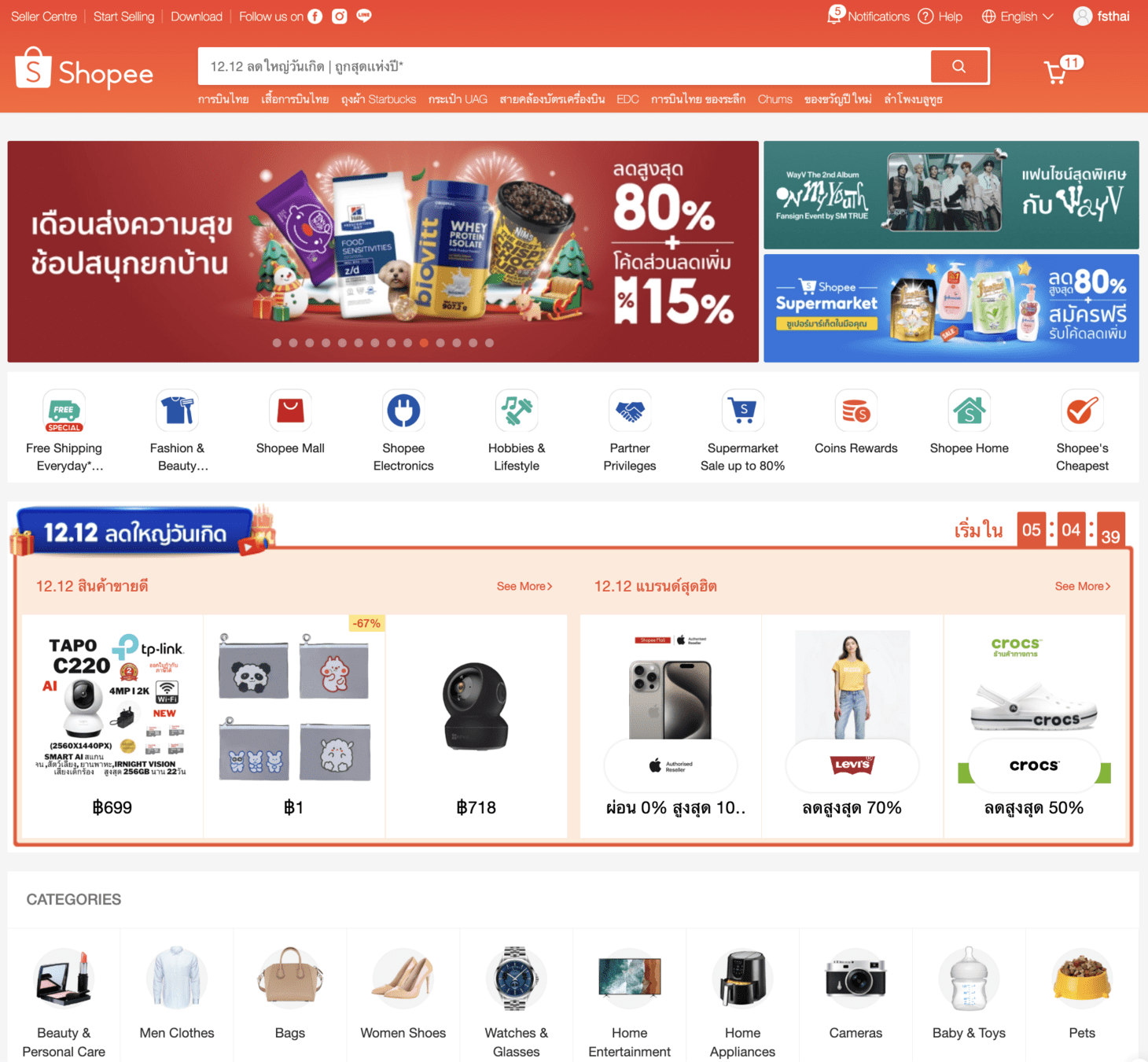
Task: Open the Download menu item
Action: [x=197, y=17]
